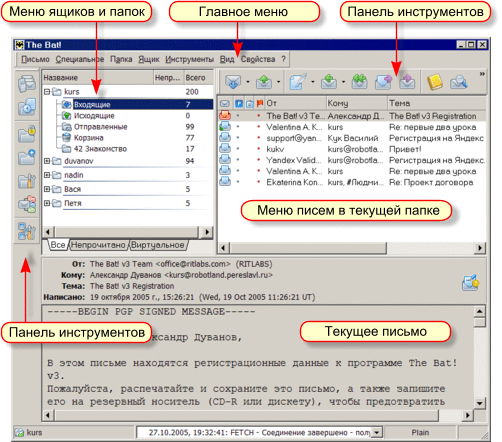Click the get new mail toolbar icon
This screenshot has height=442, width=502.
pyautogui.click(x=233, y=82)
